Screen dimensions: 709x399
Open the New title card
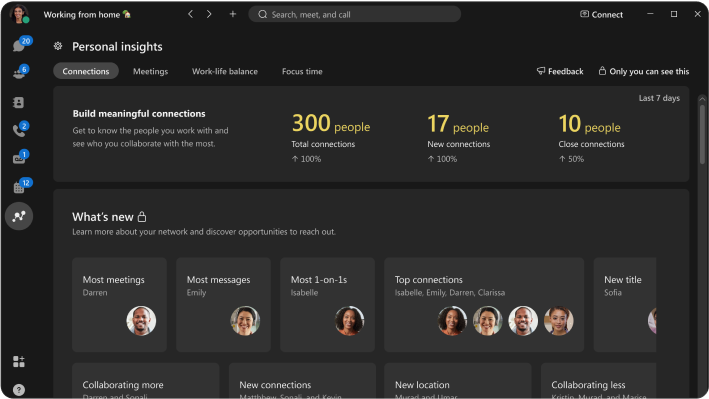625,304
